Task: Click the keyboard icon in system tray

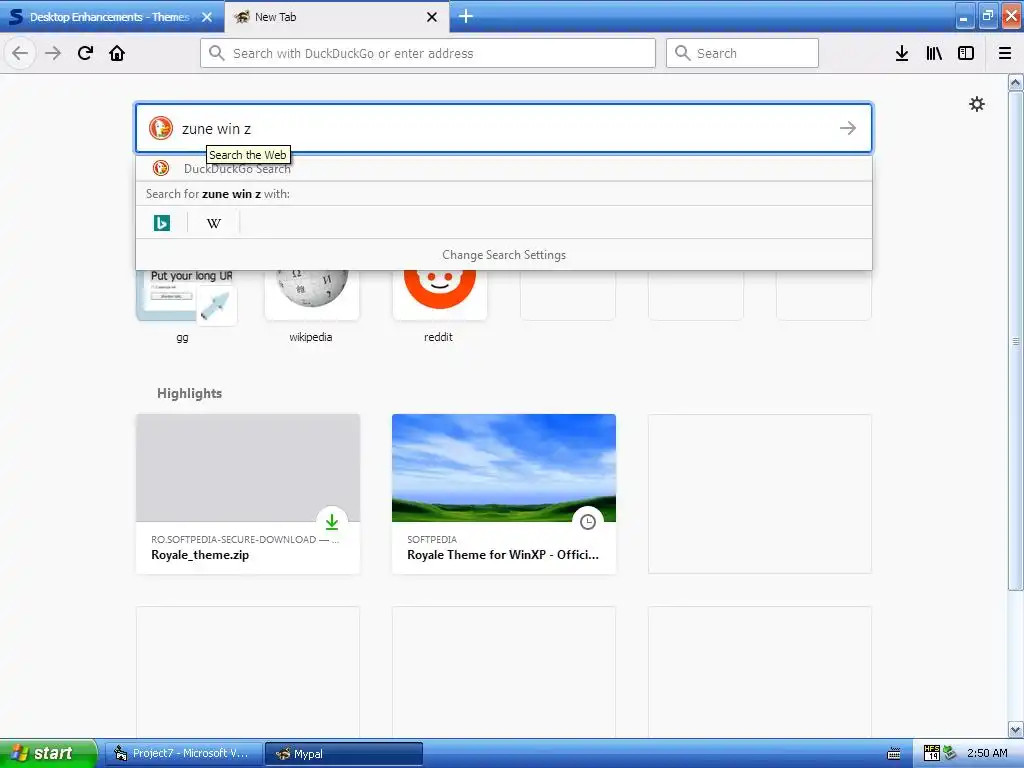Action: [893, 754]
